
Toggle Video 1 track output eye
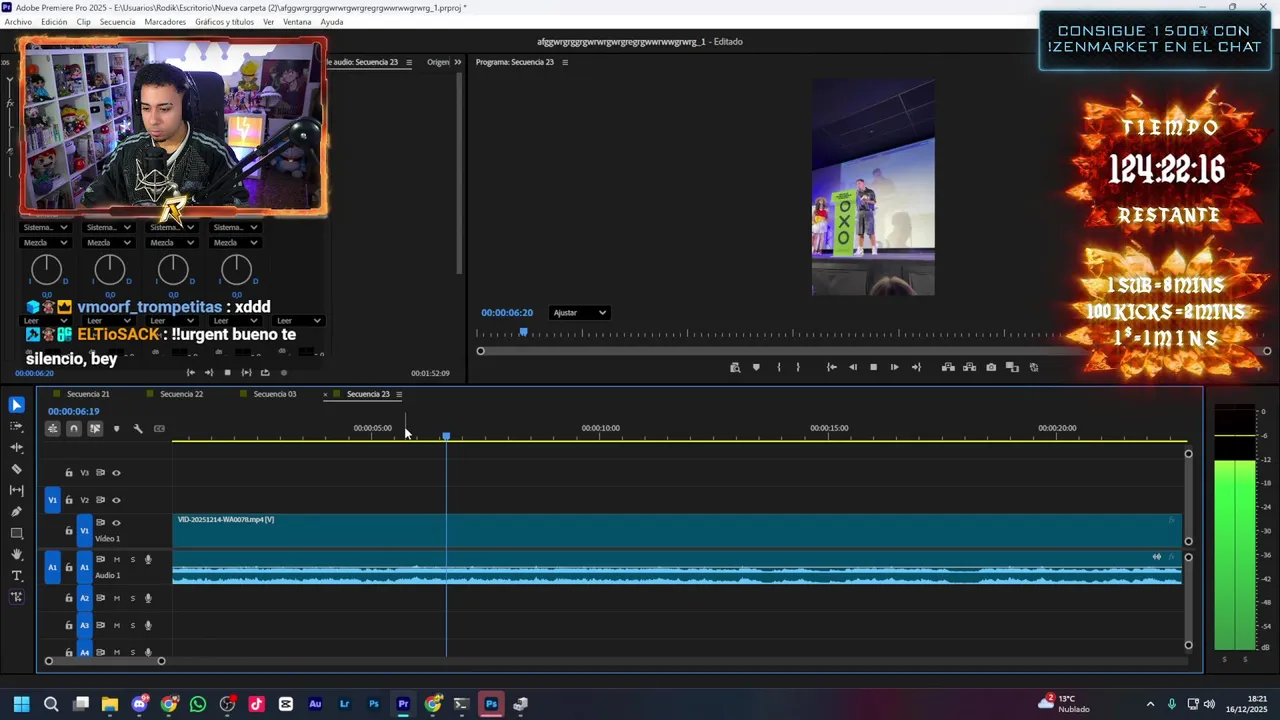[x=116, y=523]
